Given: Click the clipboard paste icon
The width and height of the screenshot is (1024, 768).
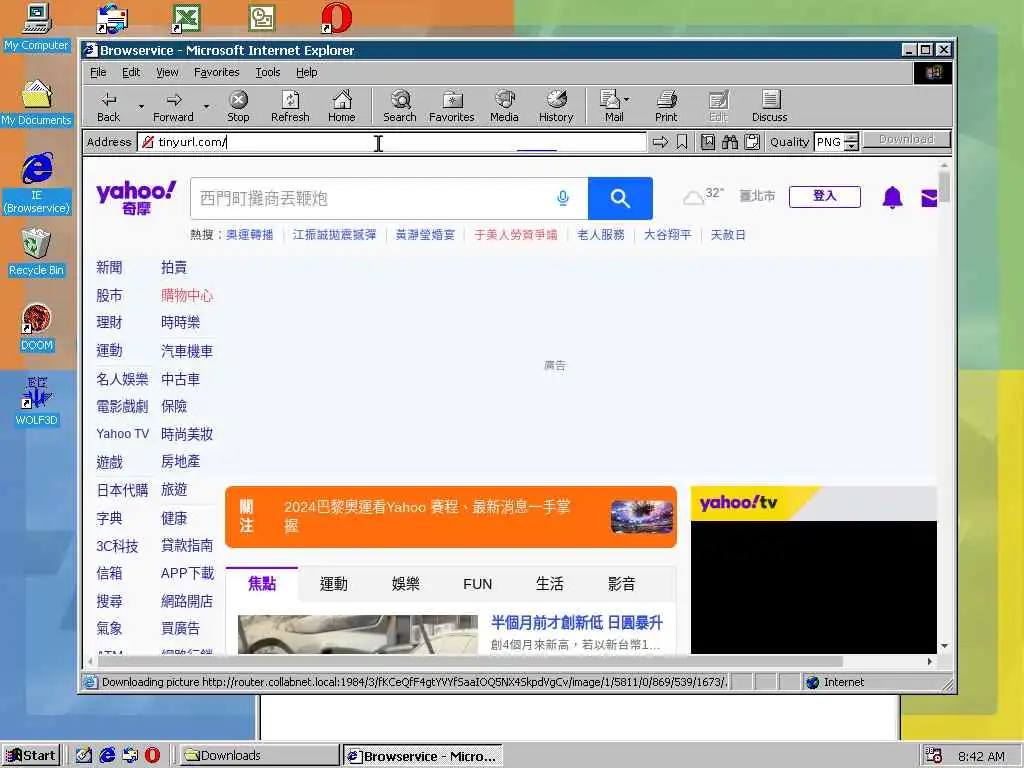Looking at the screenshot, I should coord(752,142).
